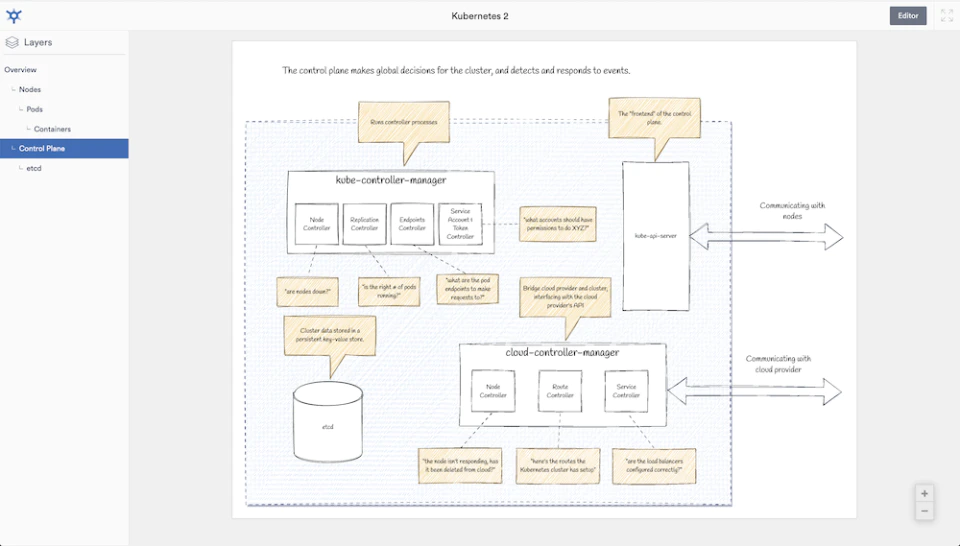Select Service Controller box in cloud manager
The height and width of the screenshot is (546, 960).
[x=626, y=391]
